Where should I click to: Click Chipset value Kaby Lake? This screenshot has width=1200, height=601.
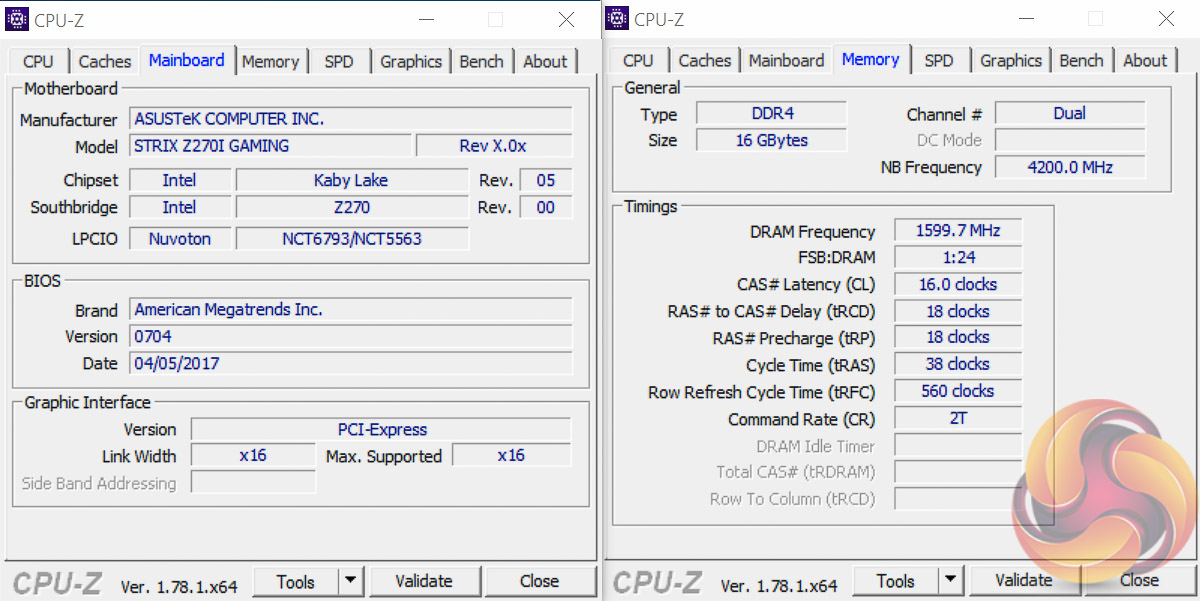[x=351, y=181]
